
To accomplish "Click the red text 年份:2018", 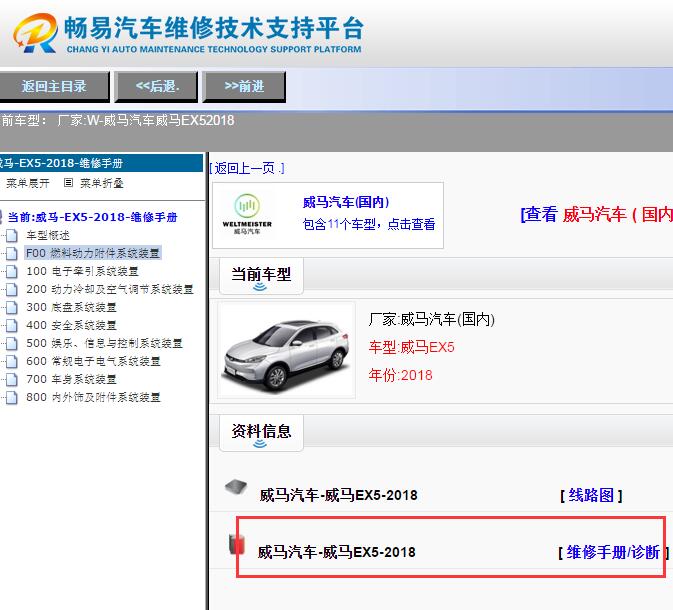I will click(400, 375).
